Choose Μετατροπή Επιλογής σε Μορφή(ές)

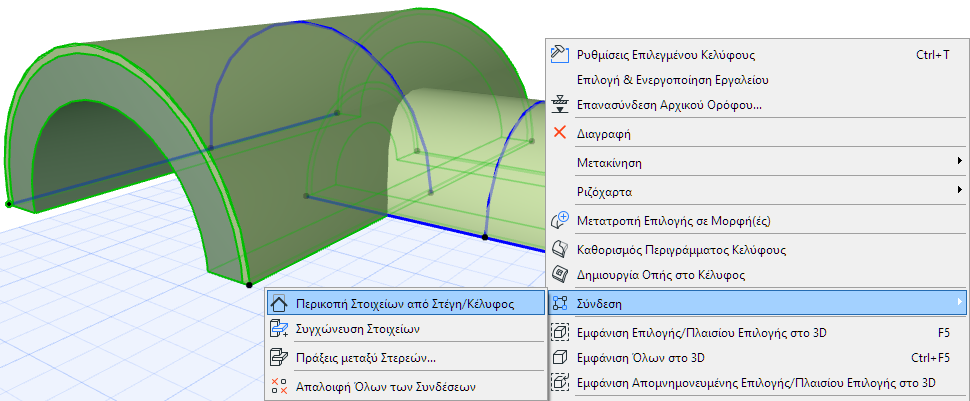756,220
